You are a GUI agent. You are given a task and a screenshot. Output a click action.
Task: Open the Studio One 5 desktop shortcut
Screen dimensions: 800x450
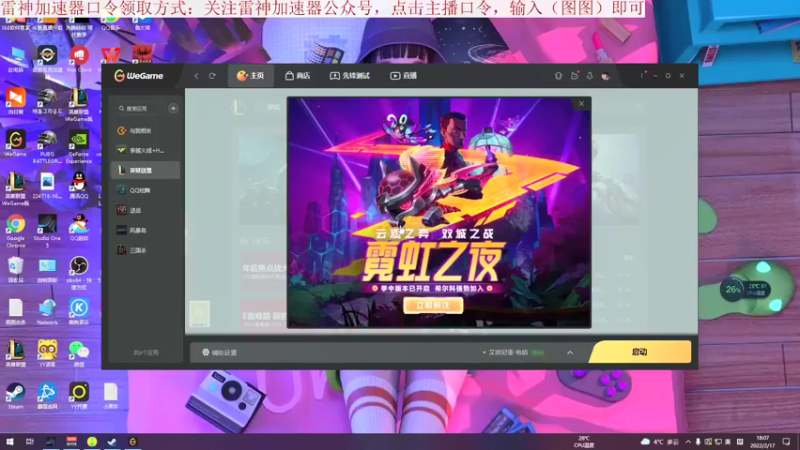47,231
